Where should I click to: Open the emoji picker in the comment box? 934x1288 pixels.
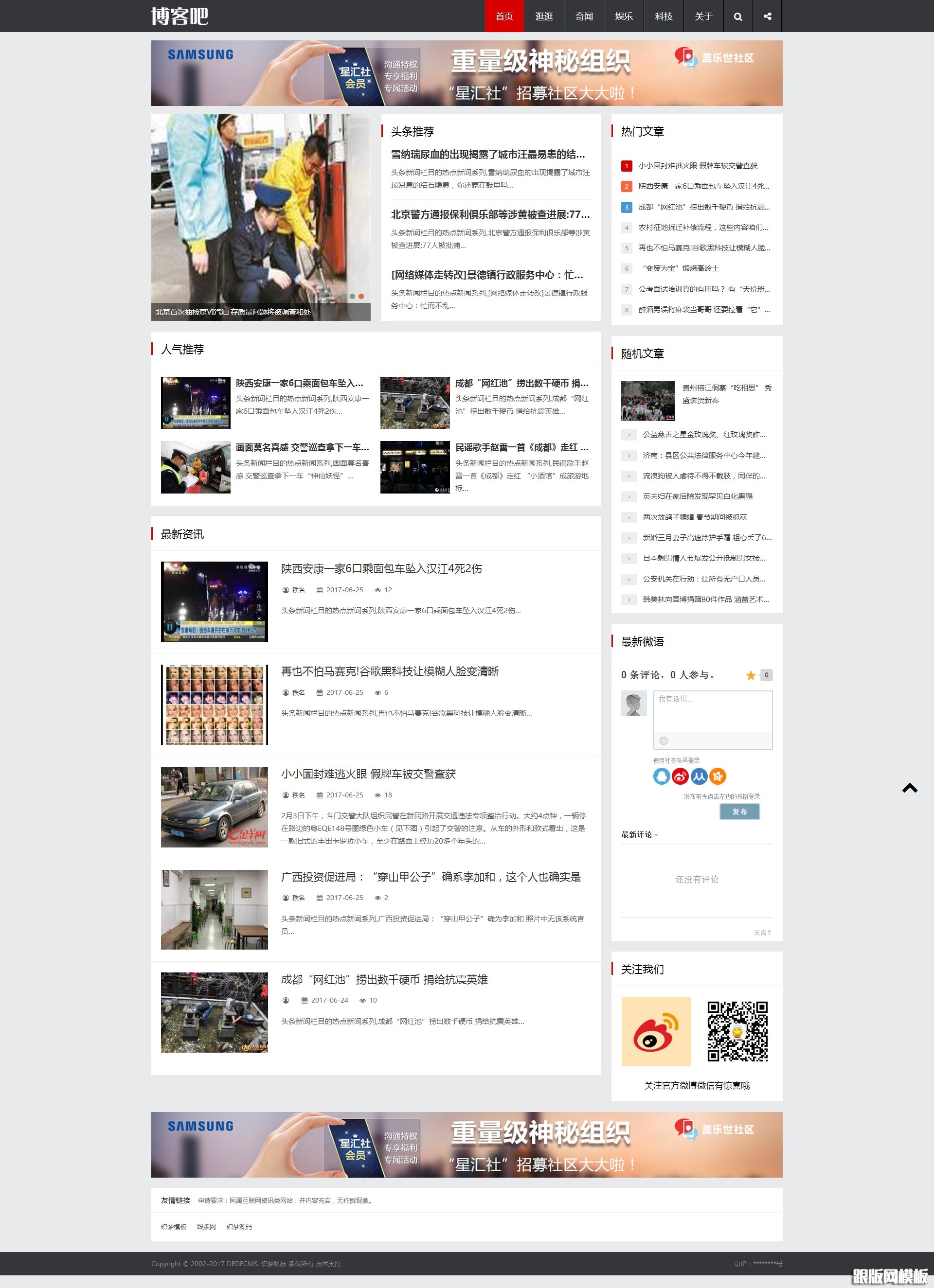click(x=664, y=741)
